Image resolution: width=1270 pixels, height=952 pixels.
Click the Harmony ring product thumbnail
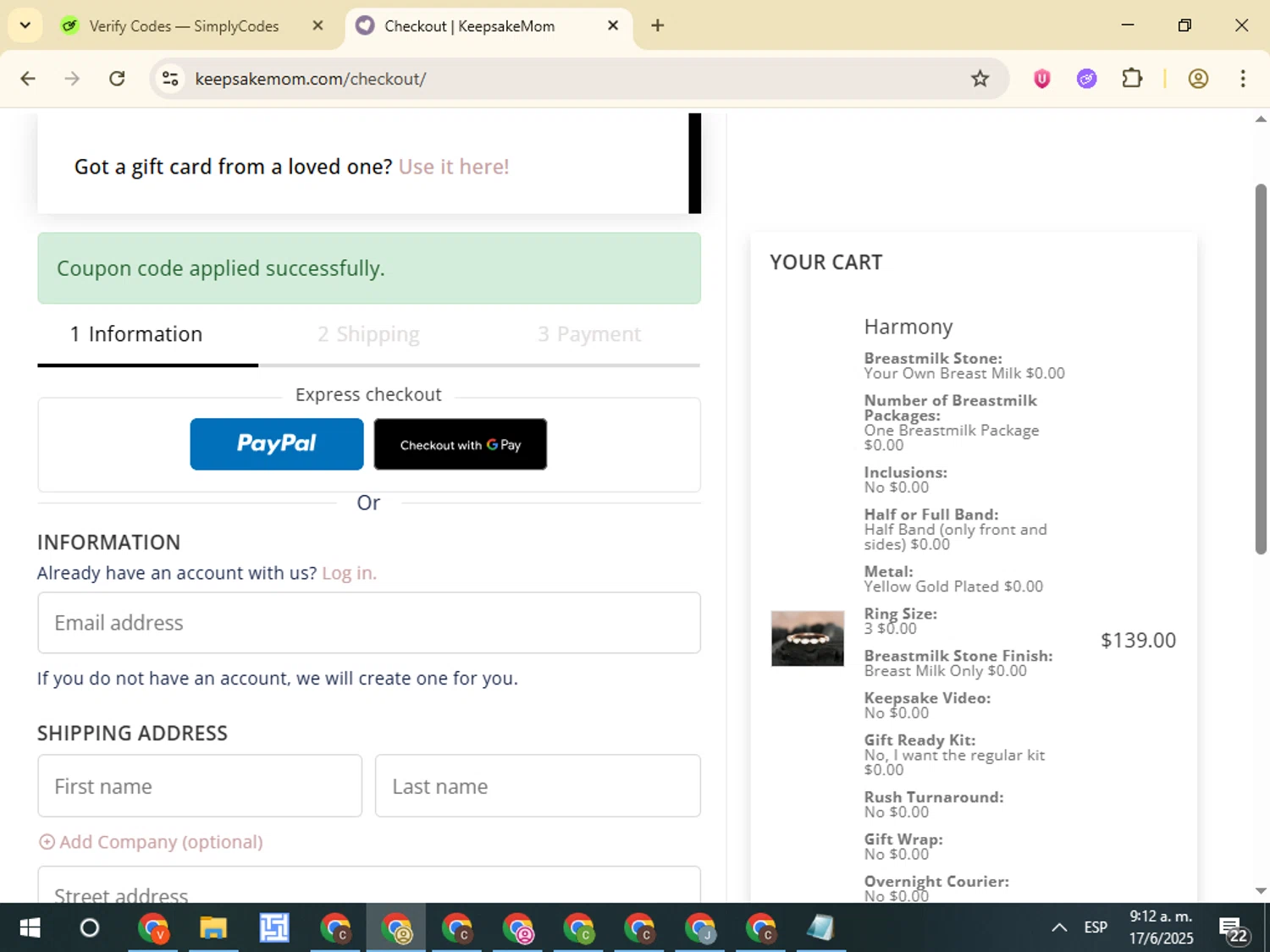point(808,639)
